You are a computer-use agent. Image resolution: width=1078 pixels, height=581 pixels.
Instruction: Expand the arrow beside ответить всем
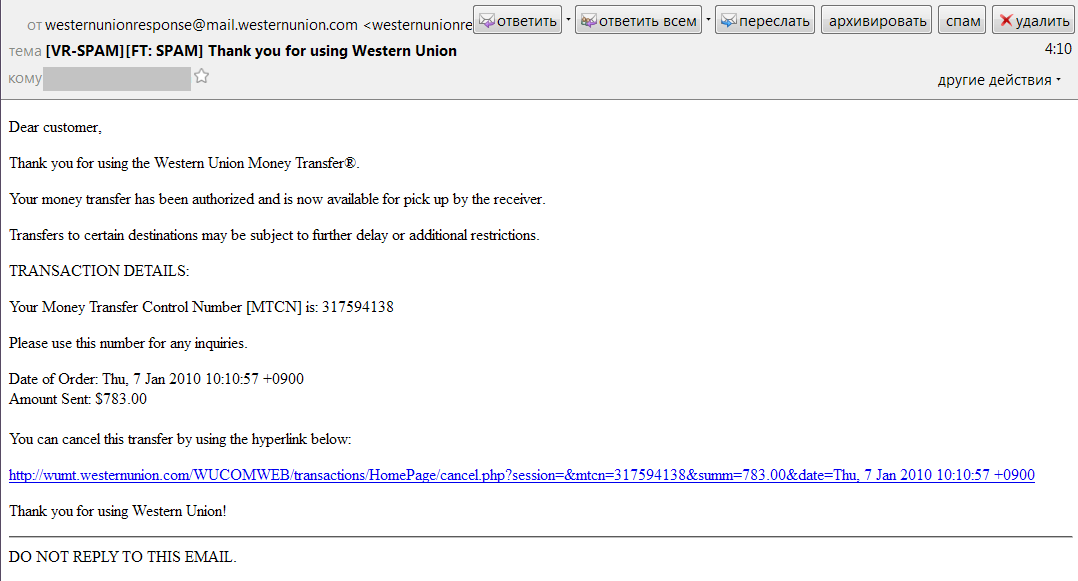pyautogui.click(x=708, y=20)
